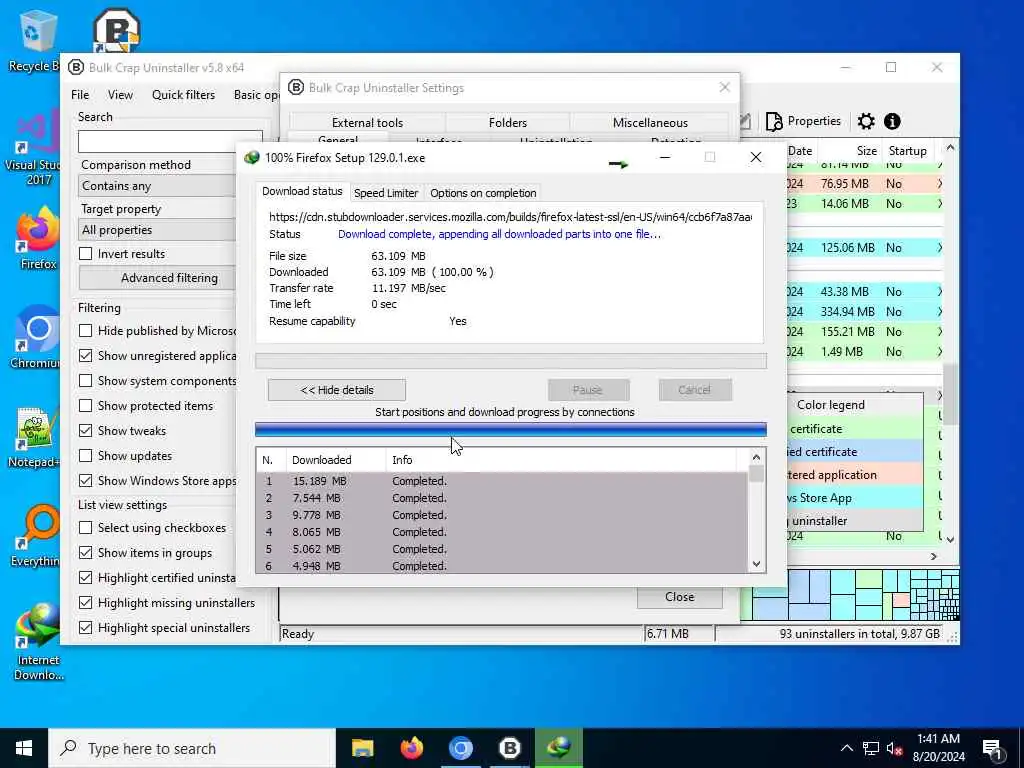Screen dimensions: 1024x768
Task: Click the Windows taskbar search box
Action: coord(192,748)
